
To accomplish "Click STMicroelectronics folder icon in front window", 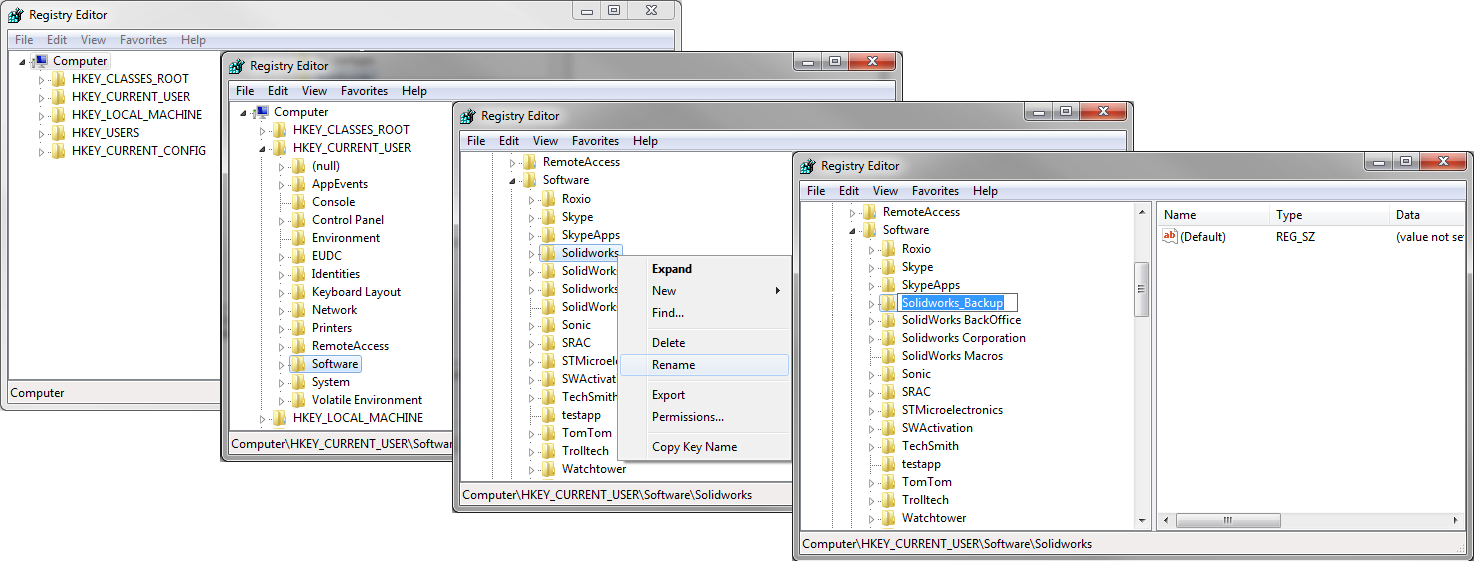I will tap(888, 410).
